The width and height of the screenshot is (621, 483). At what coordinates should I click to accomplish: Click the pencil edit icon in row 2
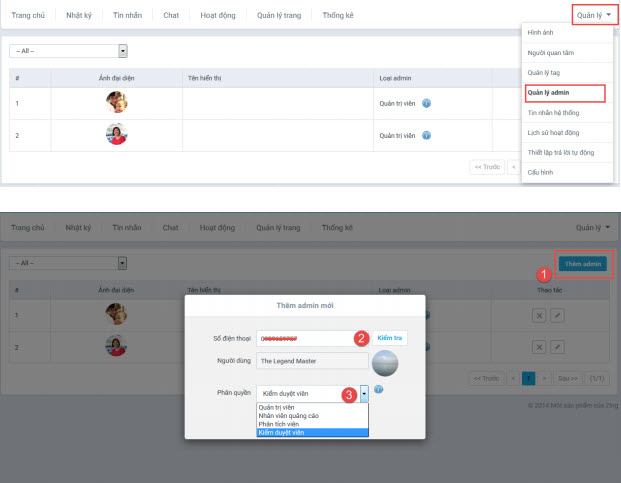(x=557, y=348)
